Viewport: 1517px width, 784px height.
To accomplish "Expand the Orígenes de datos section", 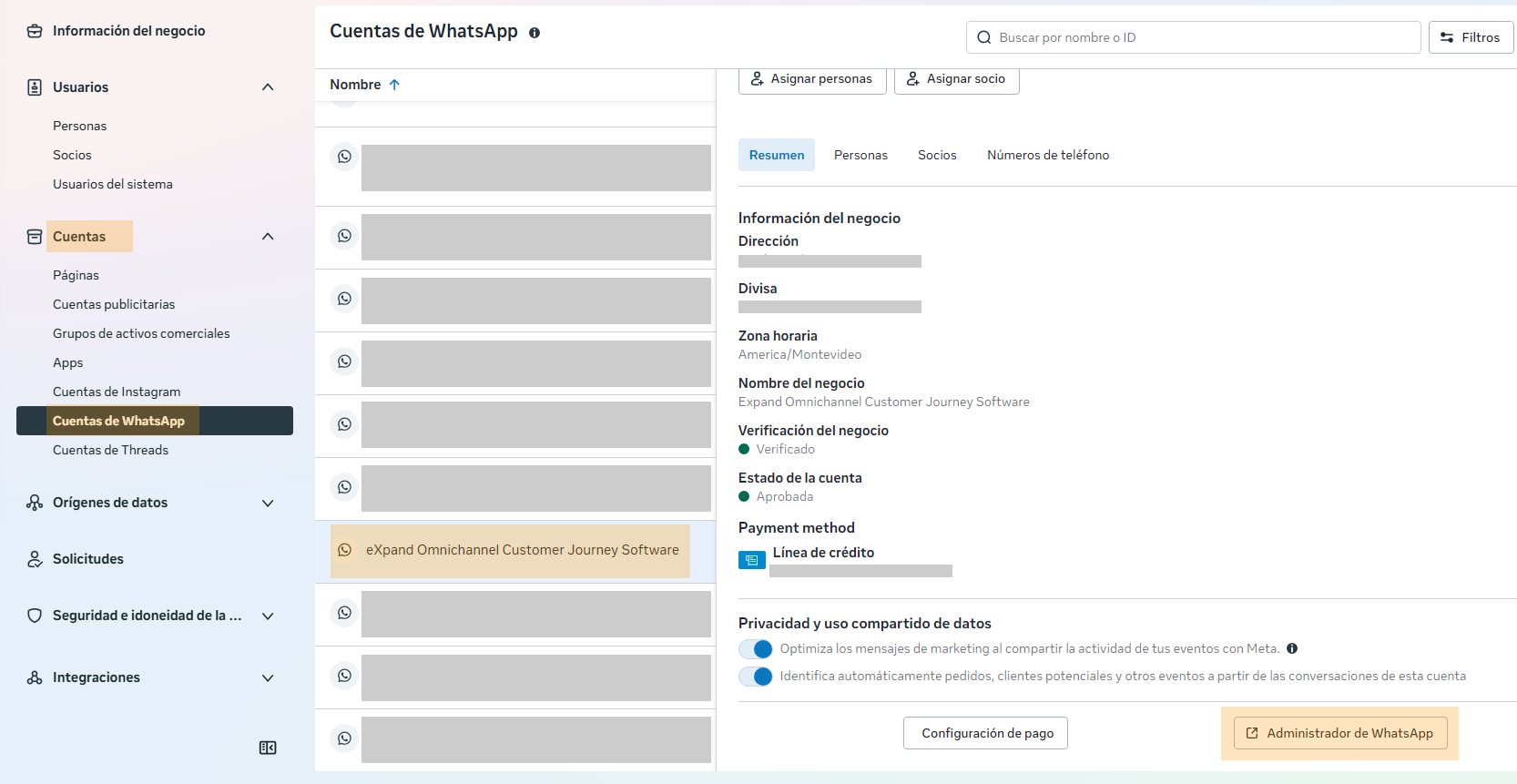I will coord(268,503).
